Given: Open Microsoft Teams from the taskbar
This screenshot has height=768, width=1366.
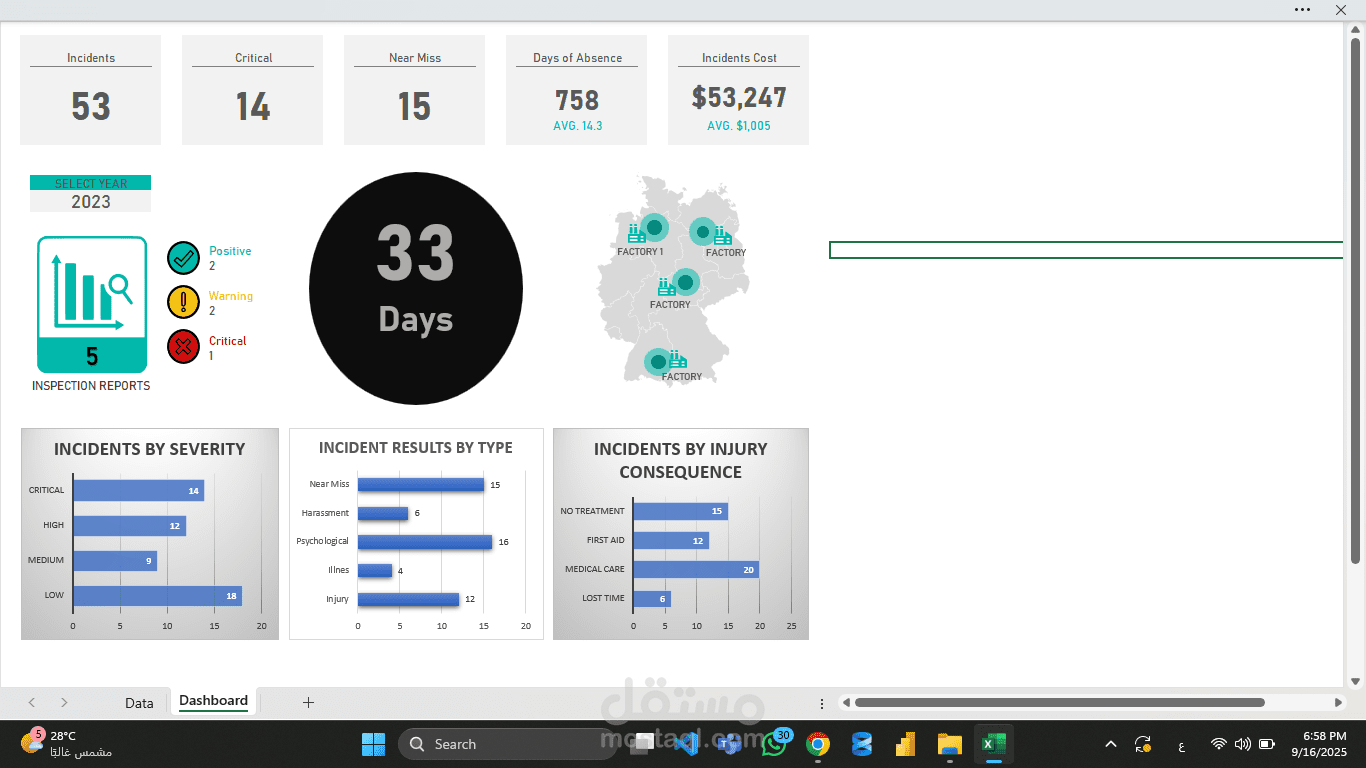Looking at the screenshot, I should pyautogui.click(x=730, y=744).
